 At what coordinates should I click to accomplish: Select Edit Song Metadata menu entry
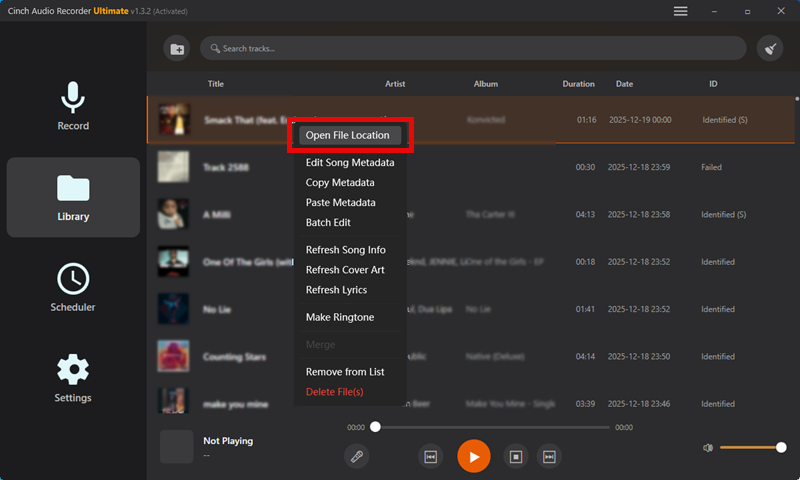click(x=349, y=163)
